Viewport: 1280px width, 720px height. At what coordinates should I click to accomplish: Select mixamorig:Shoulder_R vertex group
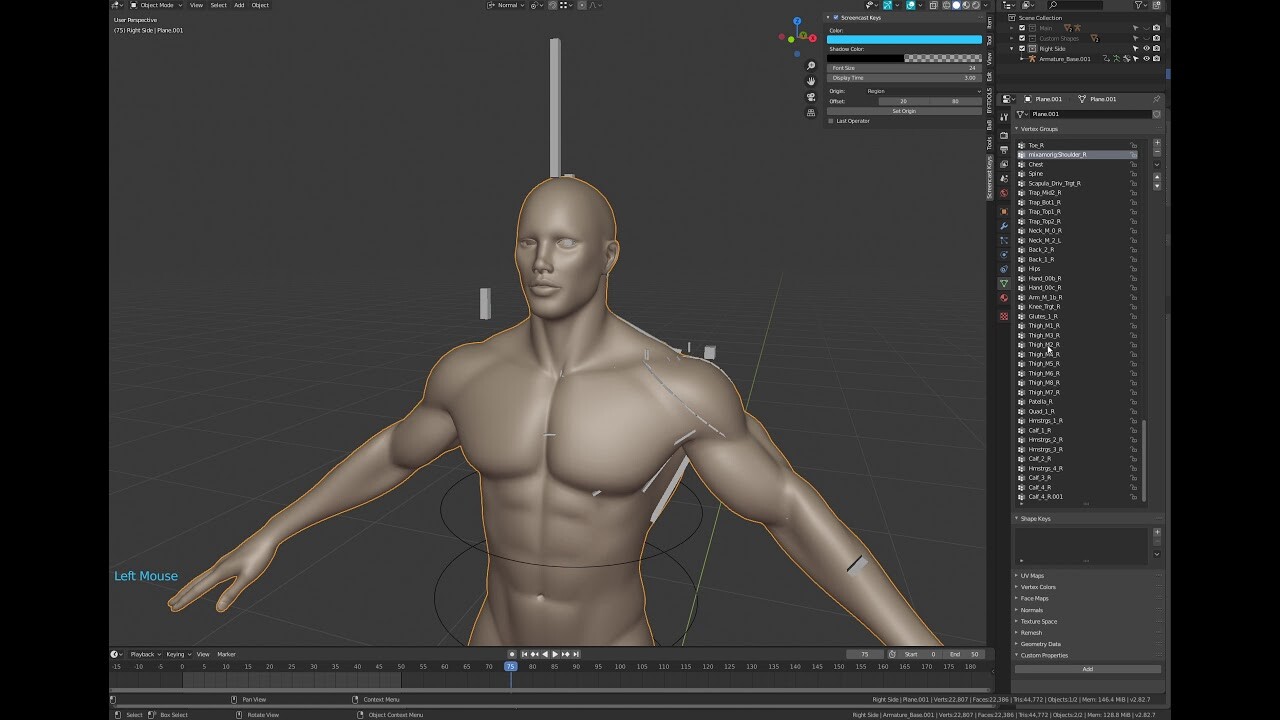(1077, 155)
